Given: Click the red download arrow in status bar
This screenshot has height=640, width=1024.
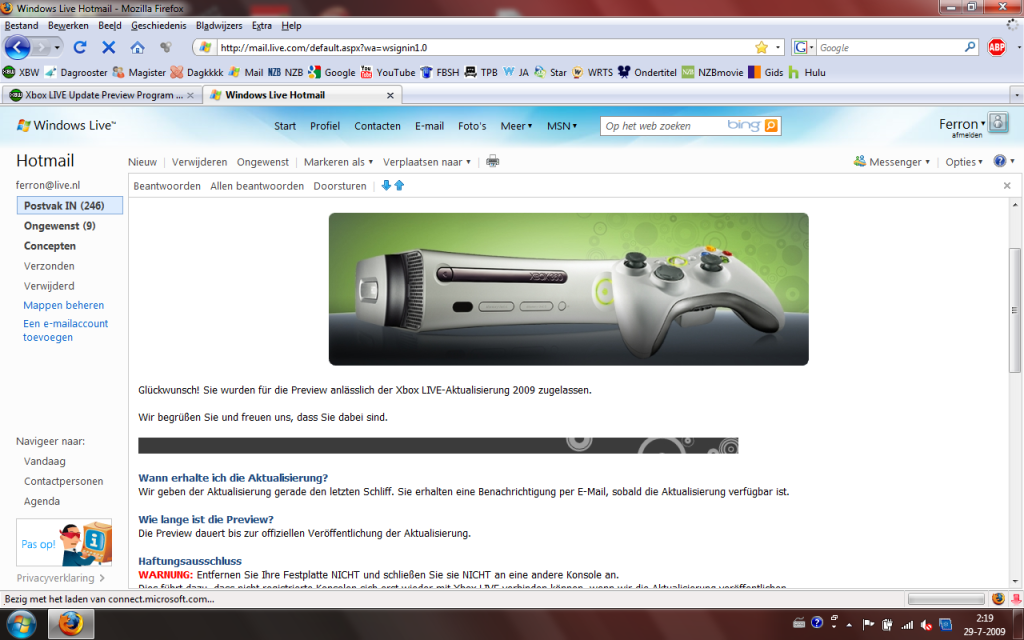Looking at the screenshot, I should [1016, 599].
